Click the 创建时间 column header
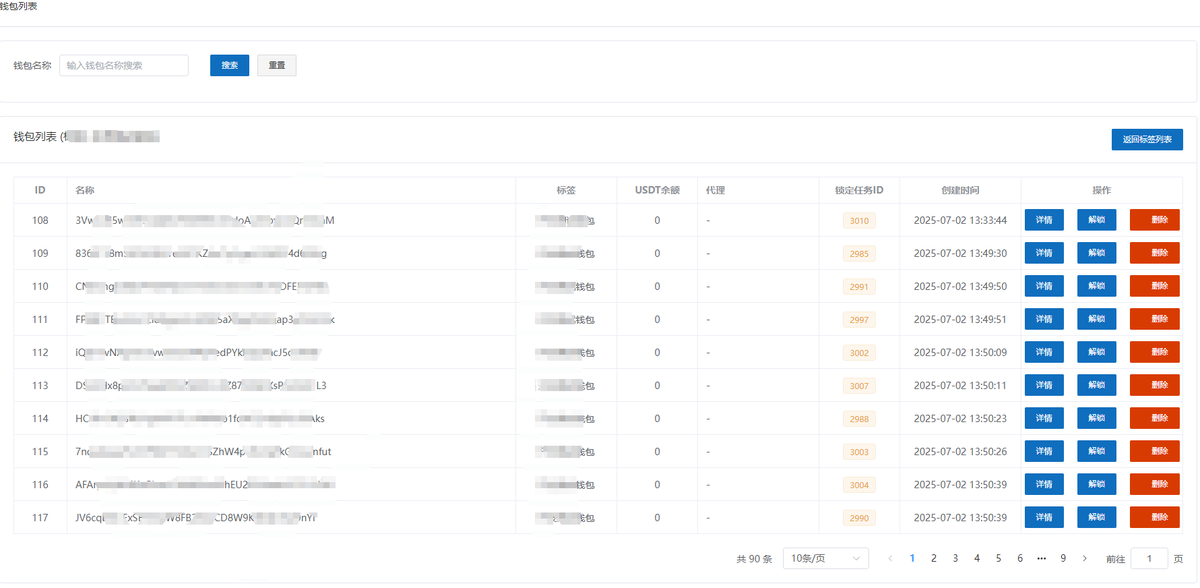Viewport: 1200px width, 588px height. [x=960, y=190]
